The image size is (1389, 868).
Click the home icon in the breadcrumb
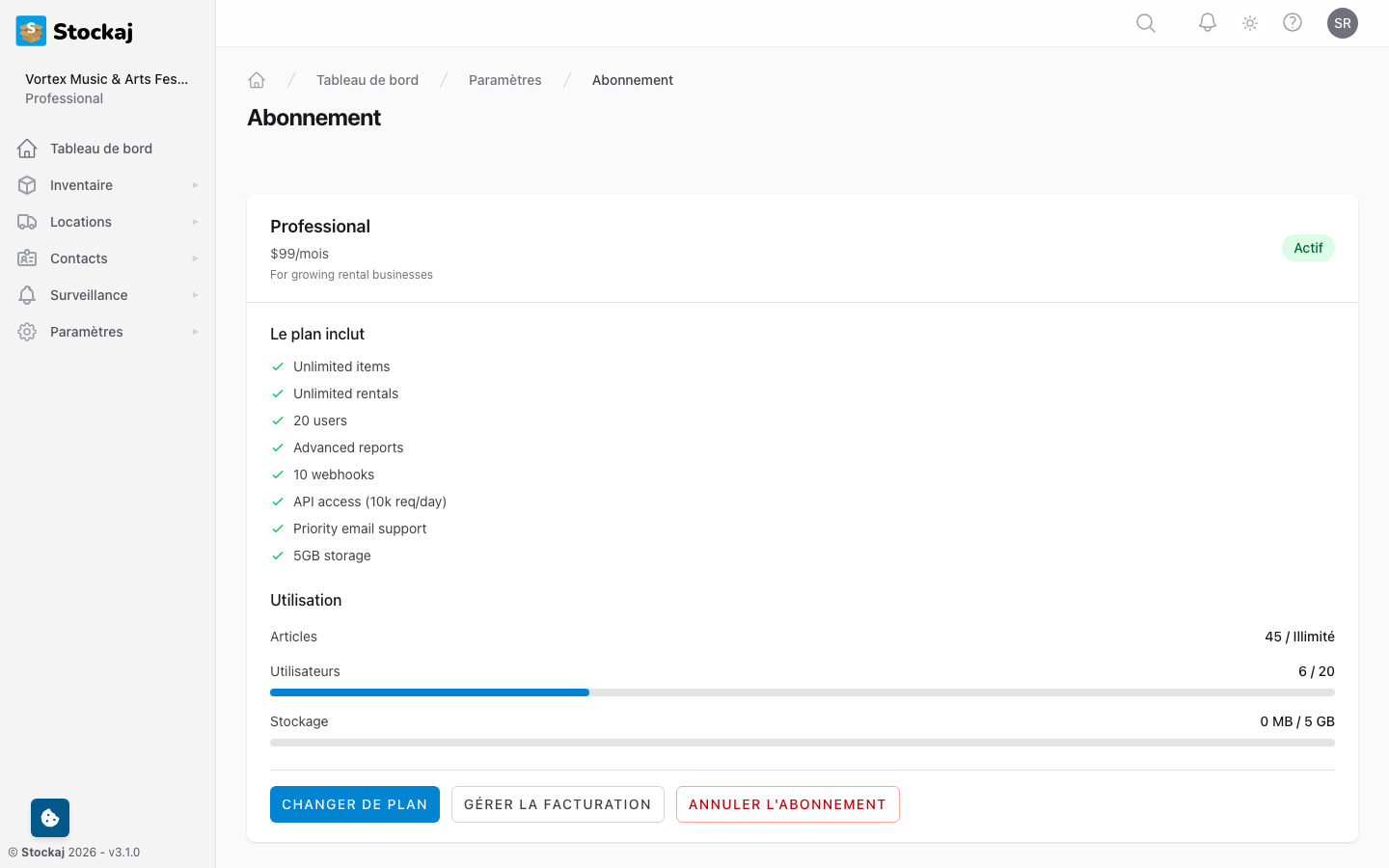click(257, 79)
